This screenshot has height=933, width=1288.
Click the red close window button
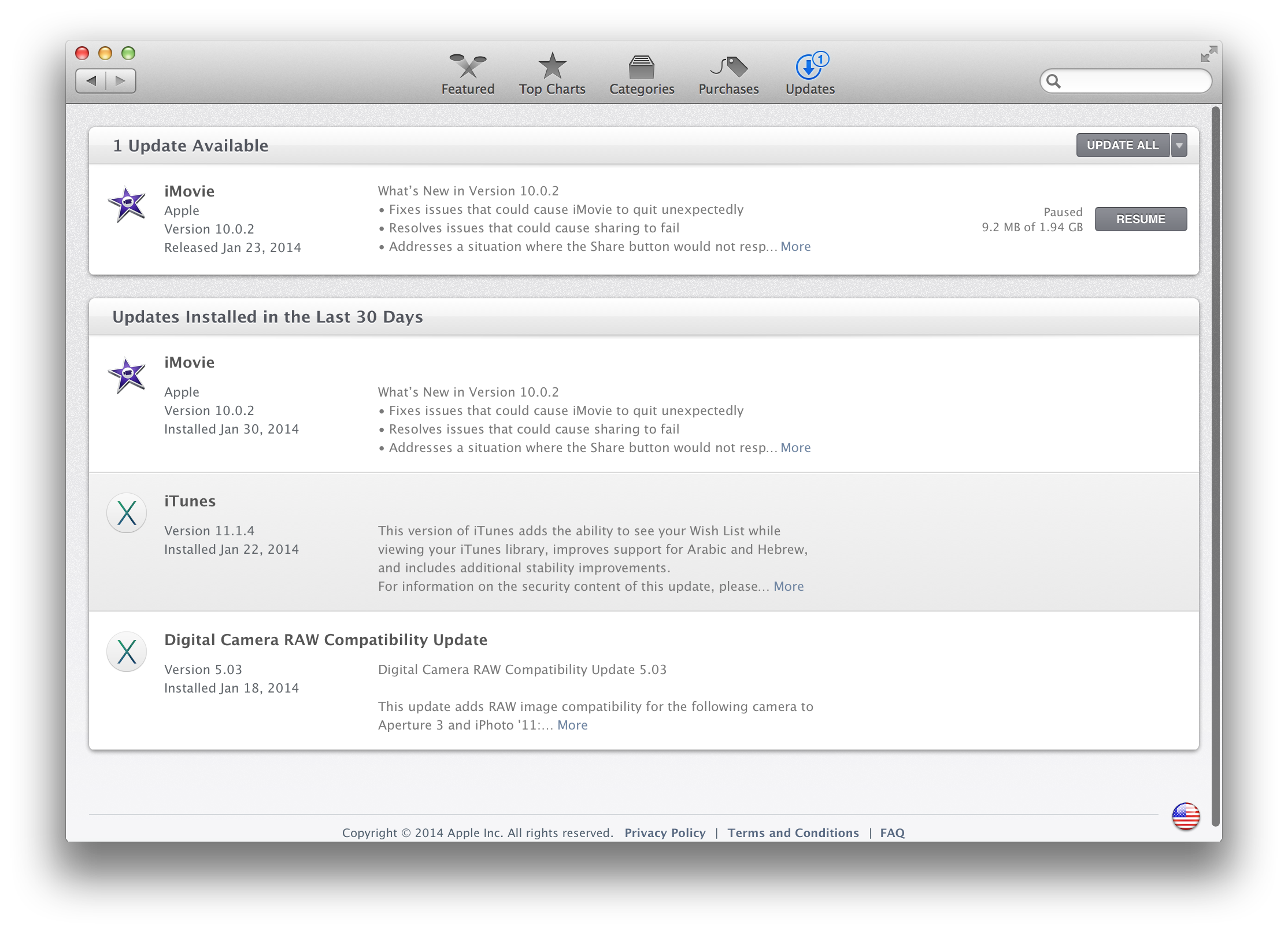tap(82, 53)
